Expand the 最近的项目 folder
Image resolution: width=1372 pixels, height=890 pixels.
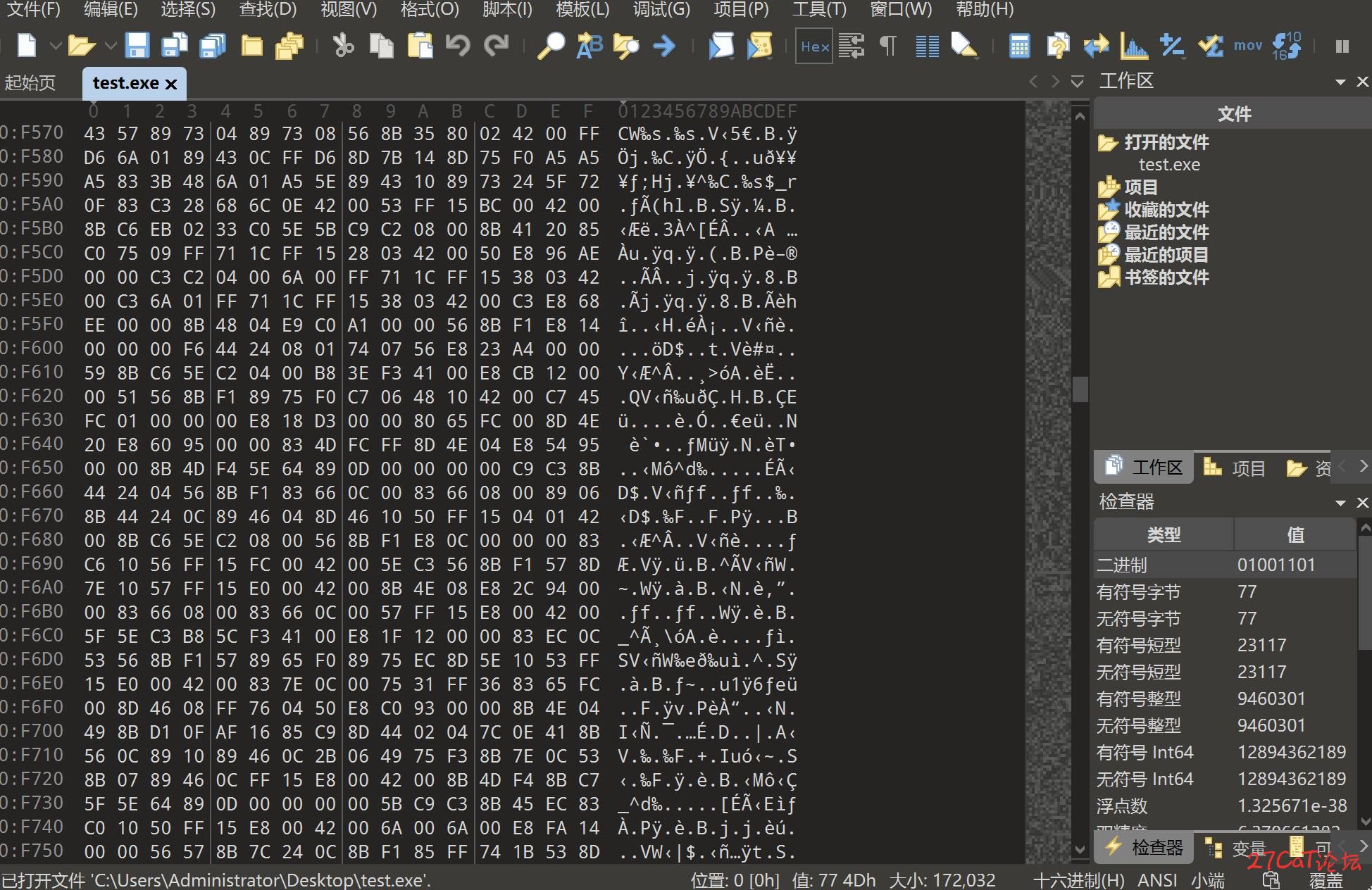(x=1153, y=255)
